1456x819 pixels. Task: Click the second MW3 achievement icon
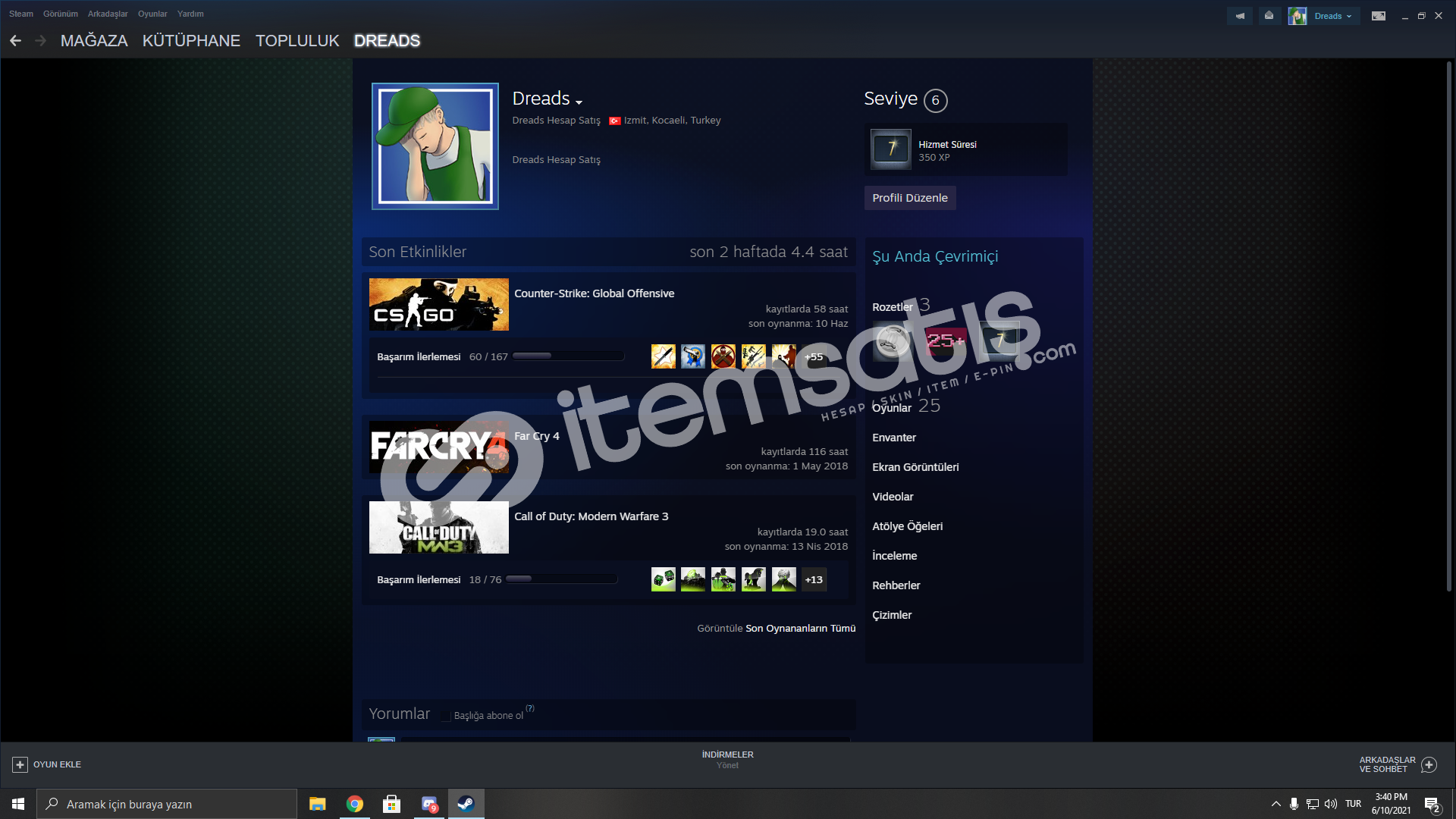pos(693,579)
